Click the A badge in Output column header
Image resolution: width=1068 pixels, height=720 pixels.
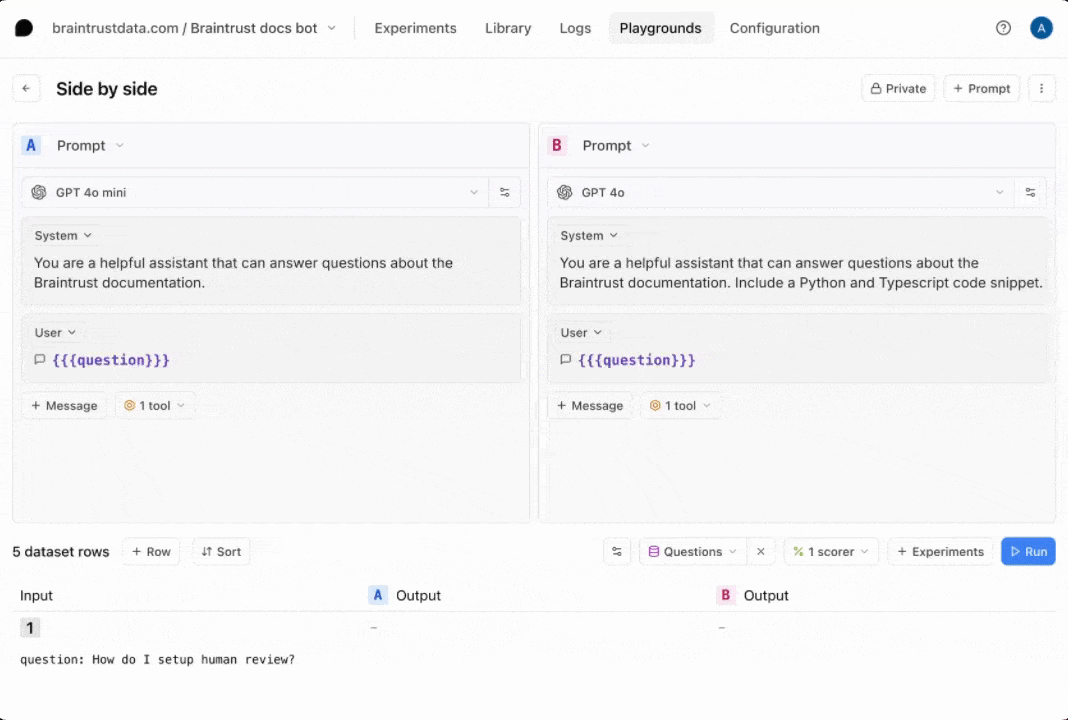(377, 595)
